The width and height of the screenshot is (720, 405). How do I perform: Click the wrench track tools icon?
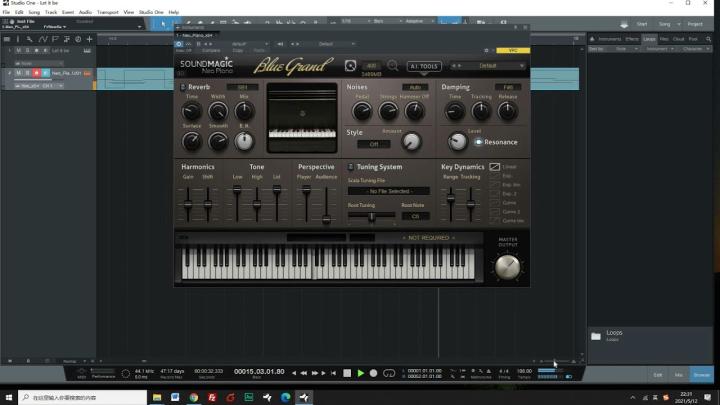pos(29,39)
